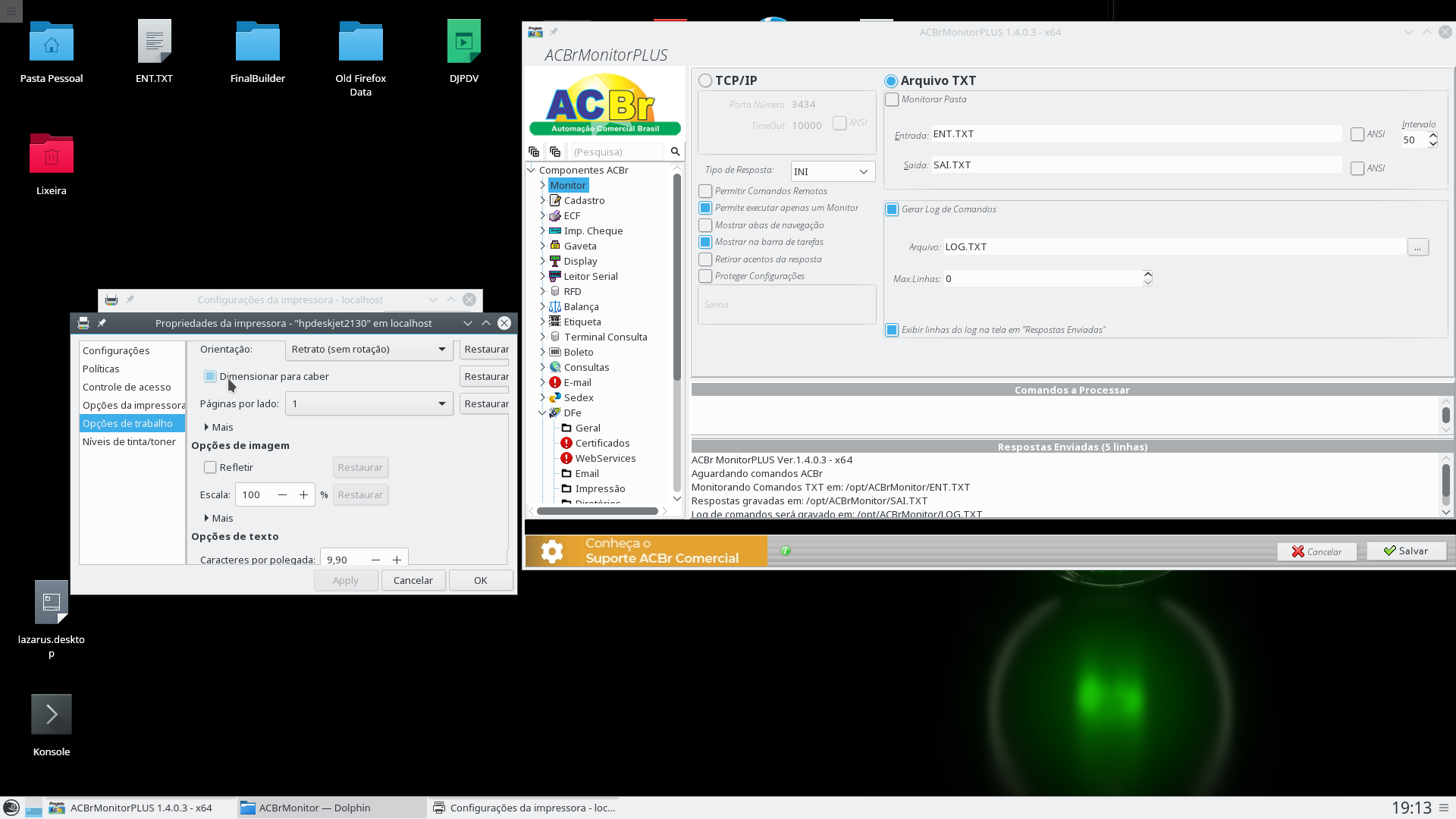Click the collapse-all tree icon beside search
The height and width of the screenshot is (819, 1456).
click(x=555, y=152)
